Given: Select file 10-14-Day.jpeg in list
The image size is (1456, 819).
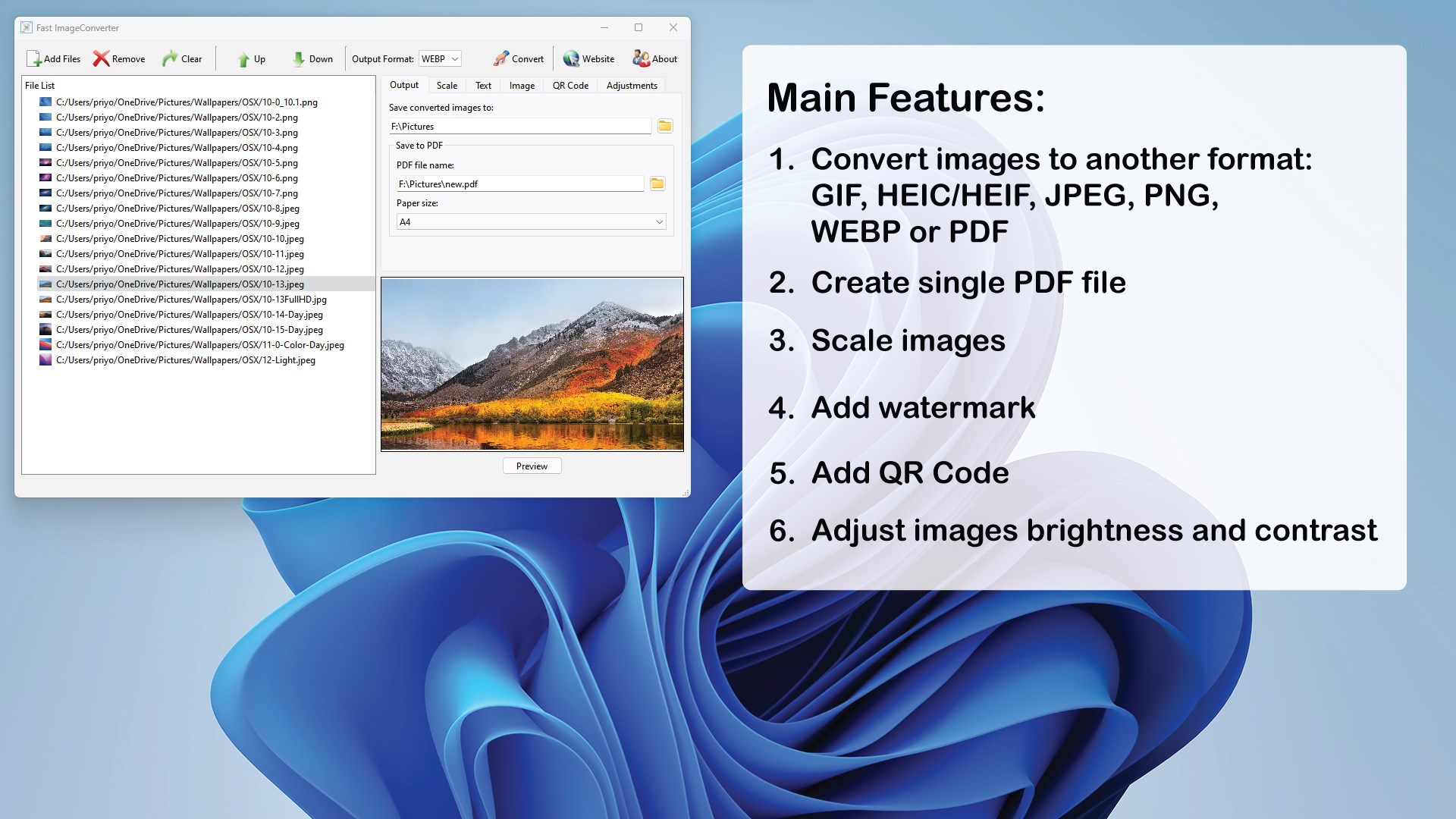Looking at the screenshot, I should click(190, 315).
